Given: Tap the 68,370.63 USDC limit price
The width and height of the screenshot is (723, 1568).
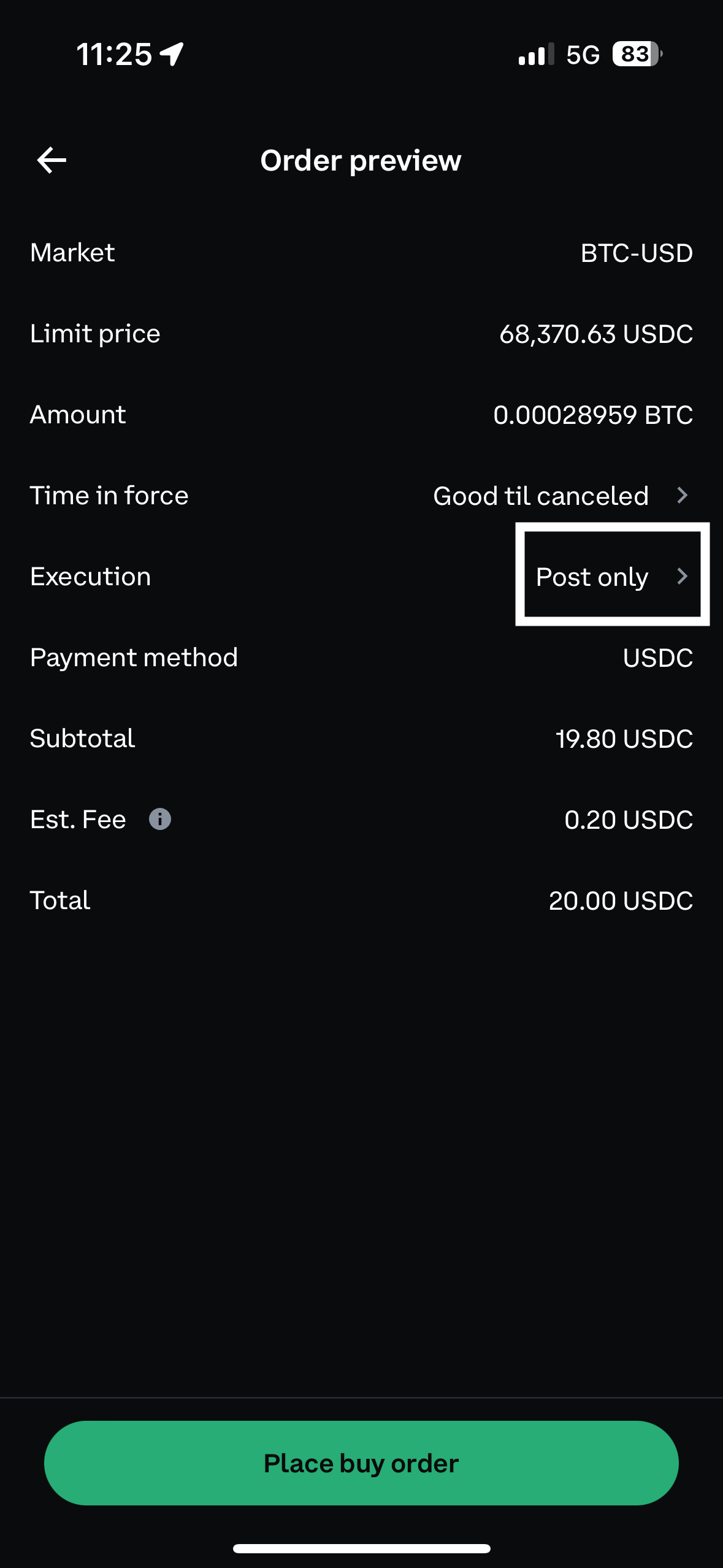Looking at the screenshot, I should point(595,334).
